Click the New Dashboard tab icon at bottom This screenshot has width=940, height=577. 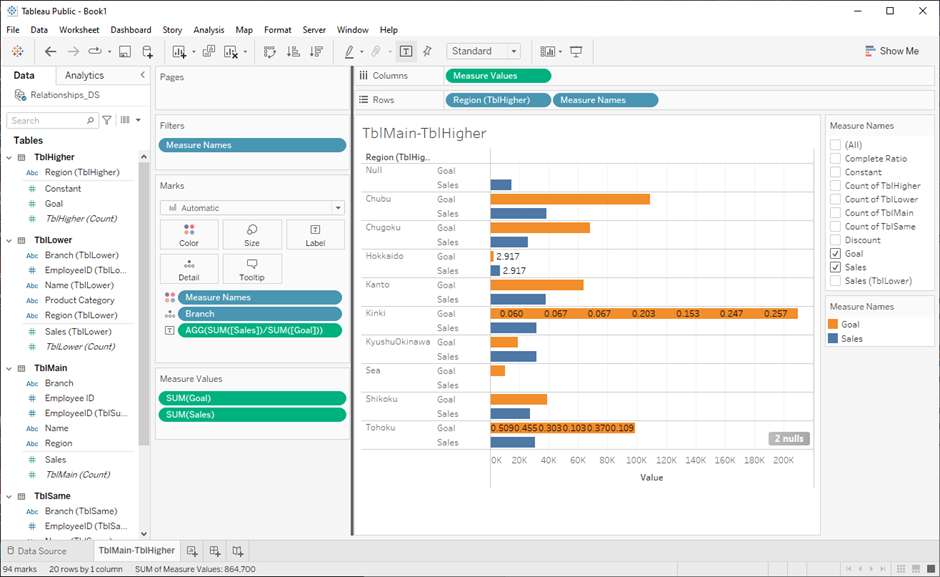(x=215, y=551)
